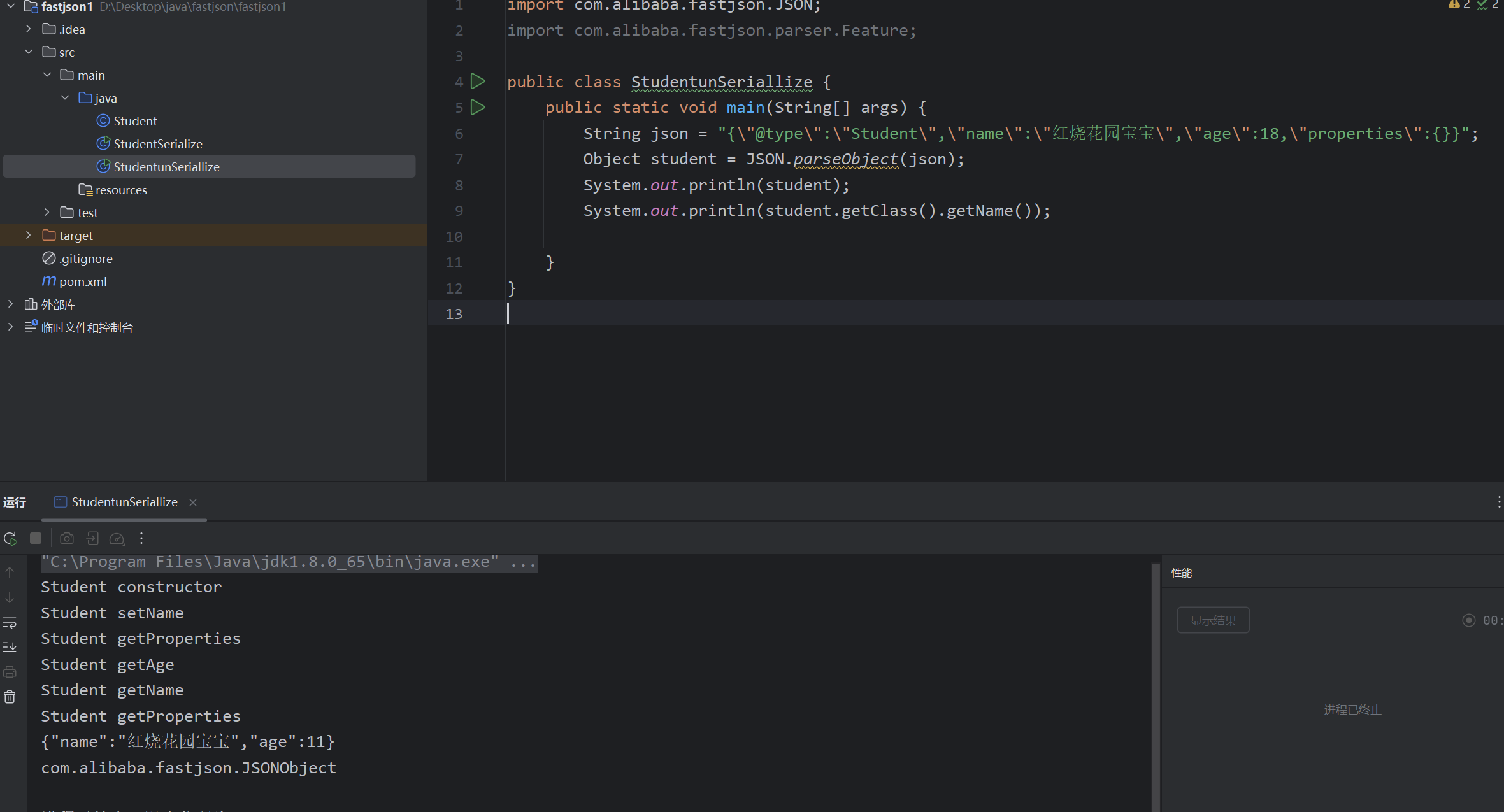Expand the test folder
The height and width of the screenshot is (812, 1504).
[47, 213]
